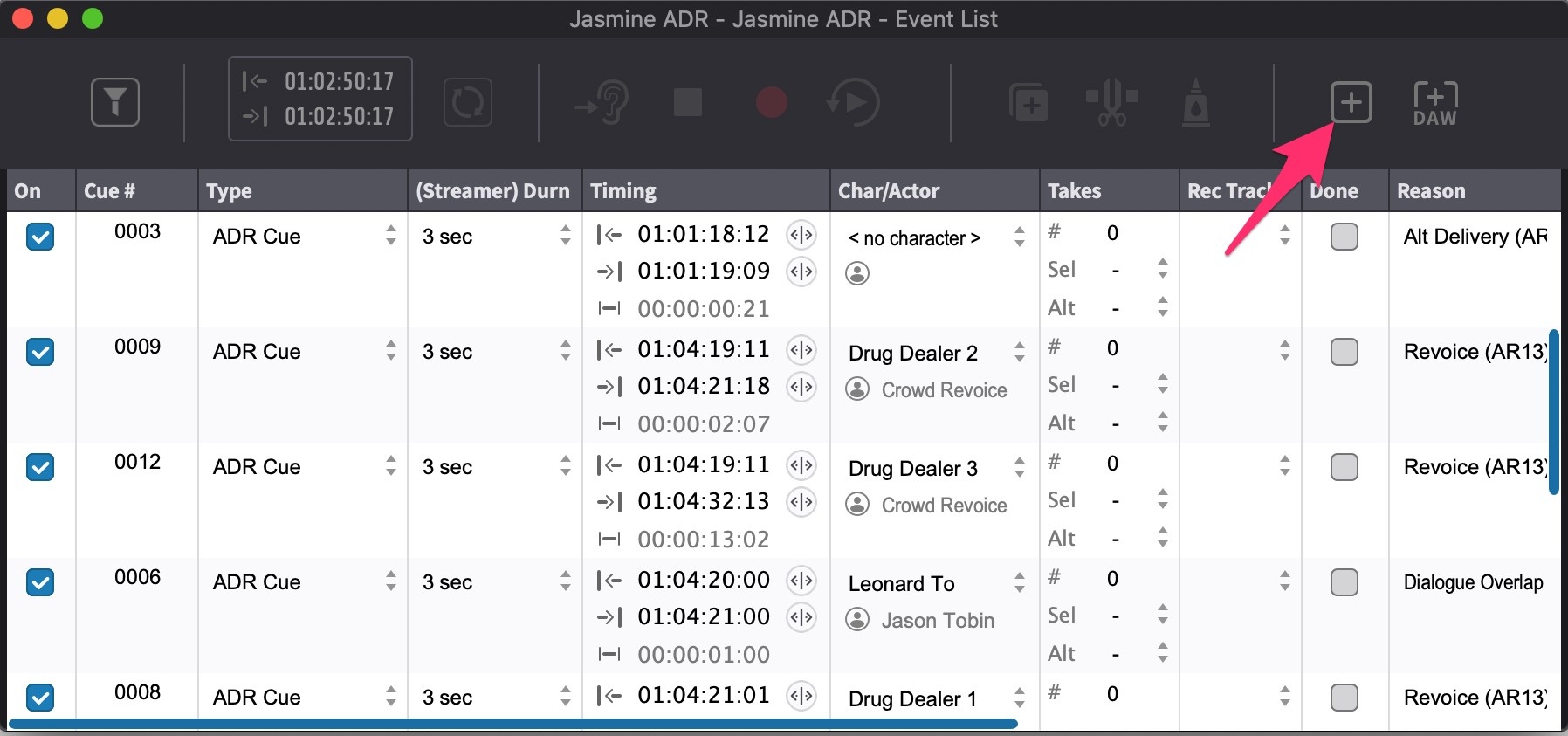Click the split cue scissors icon
Viewport: 1568px width, 736px height.
click(x=1111, y=102)
